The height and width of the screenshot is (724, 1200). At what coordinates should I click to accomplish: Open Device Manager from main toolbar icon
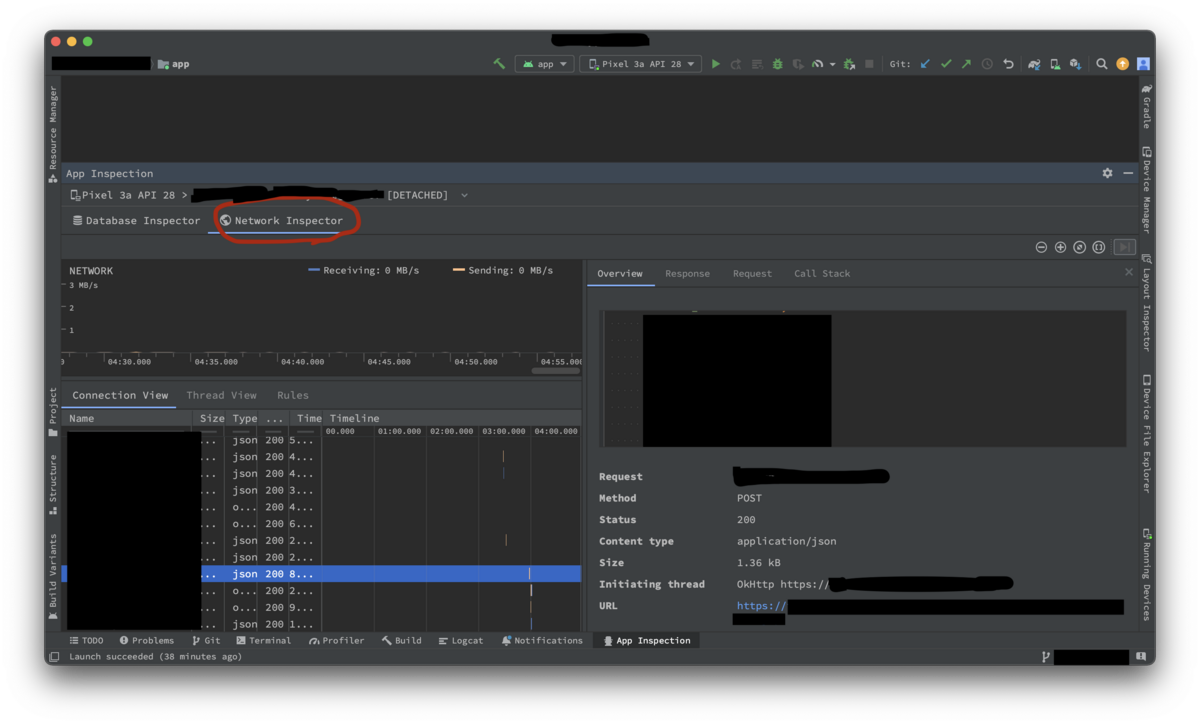[x=1055, y=64]
